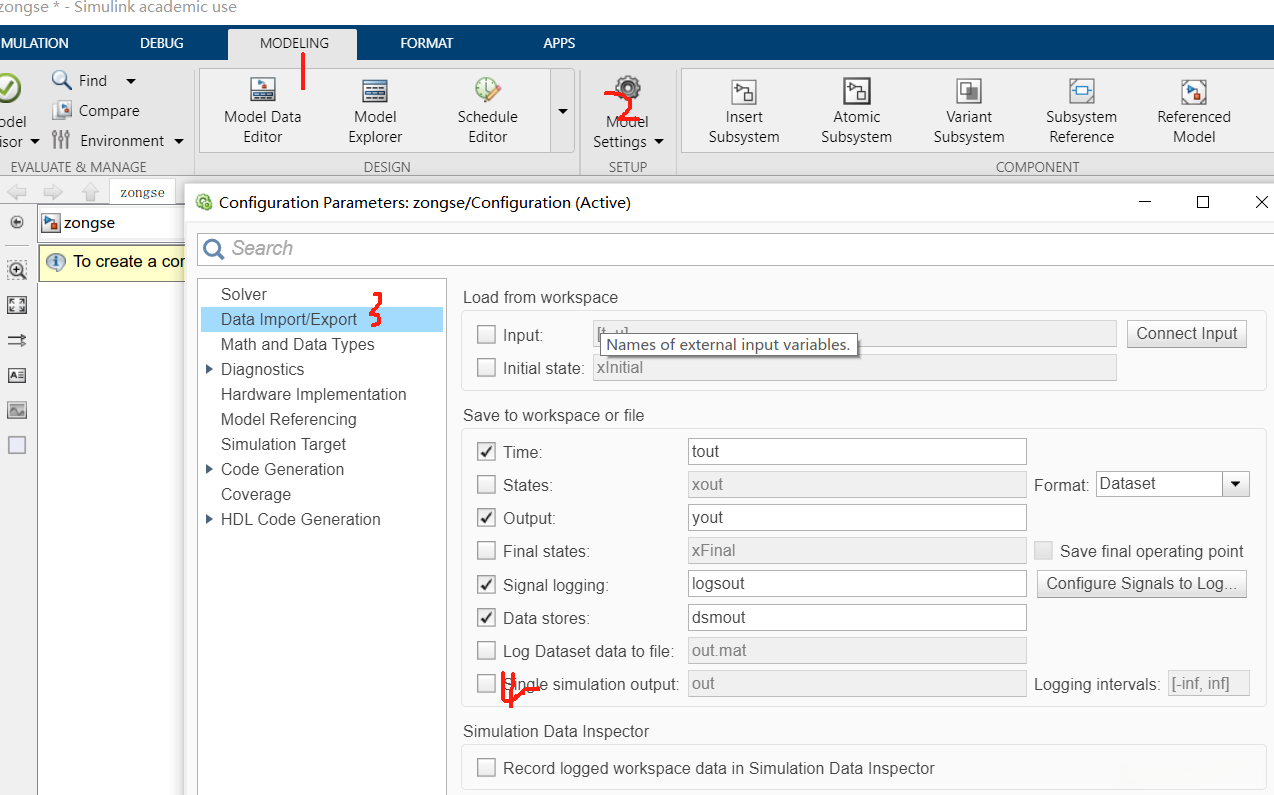Uncheck the Signal logging checkbox
This screenshot has width=1274, height=795.
(486, 585)
